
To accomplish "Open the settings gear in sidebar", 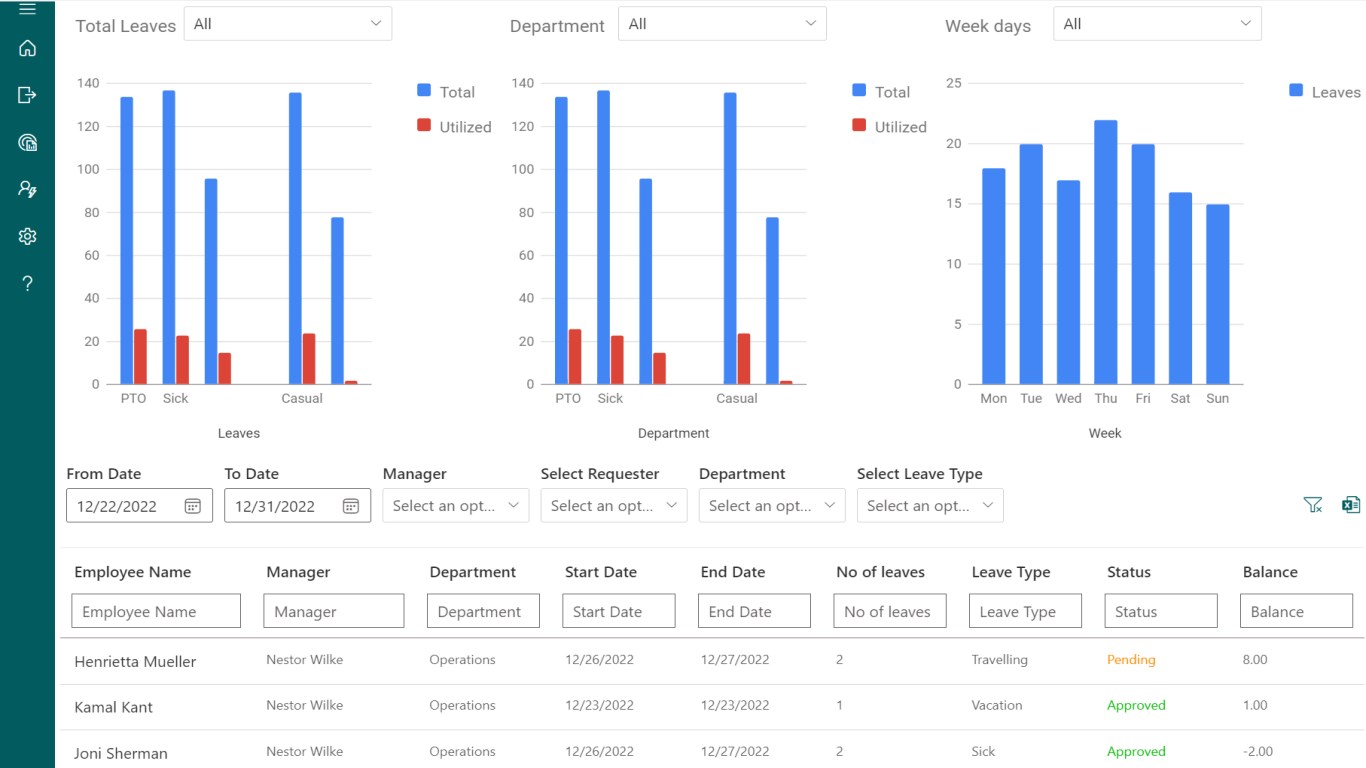I will [x=27, y=236].
